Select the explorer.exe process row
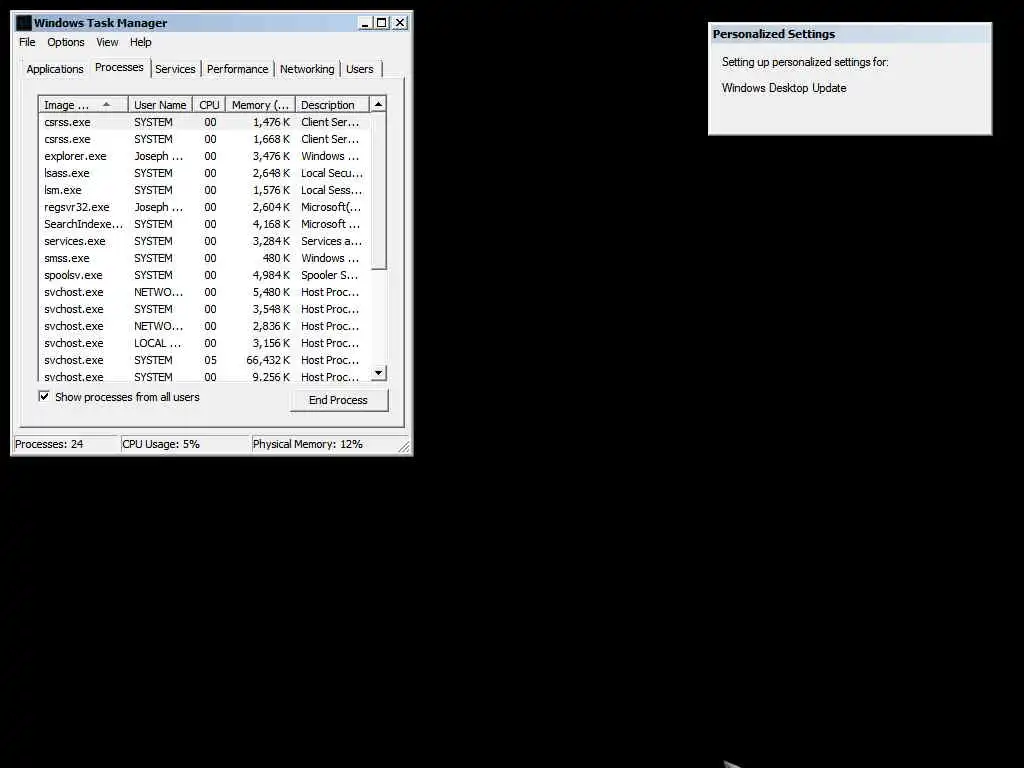 [204, 156]
